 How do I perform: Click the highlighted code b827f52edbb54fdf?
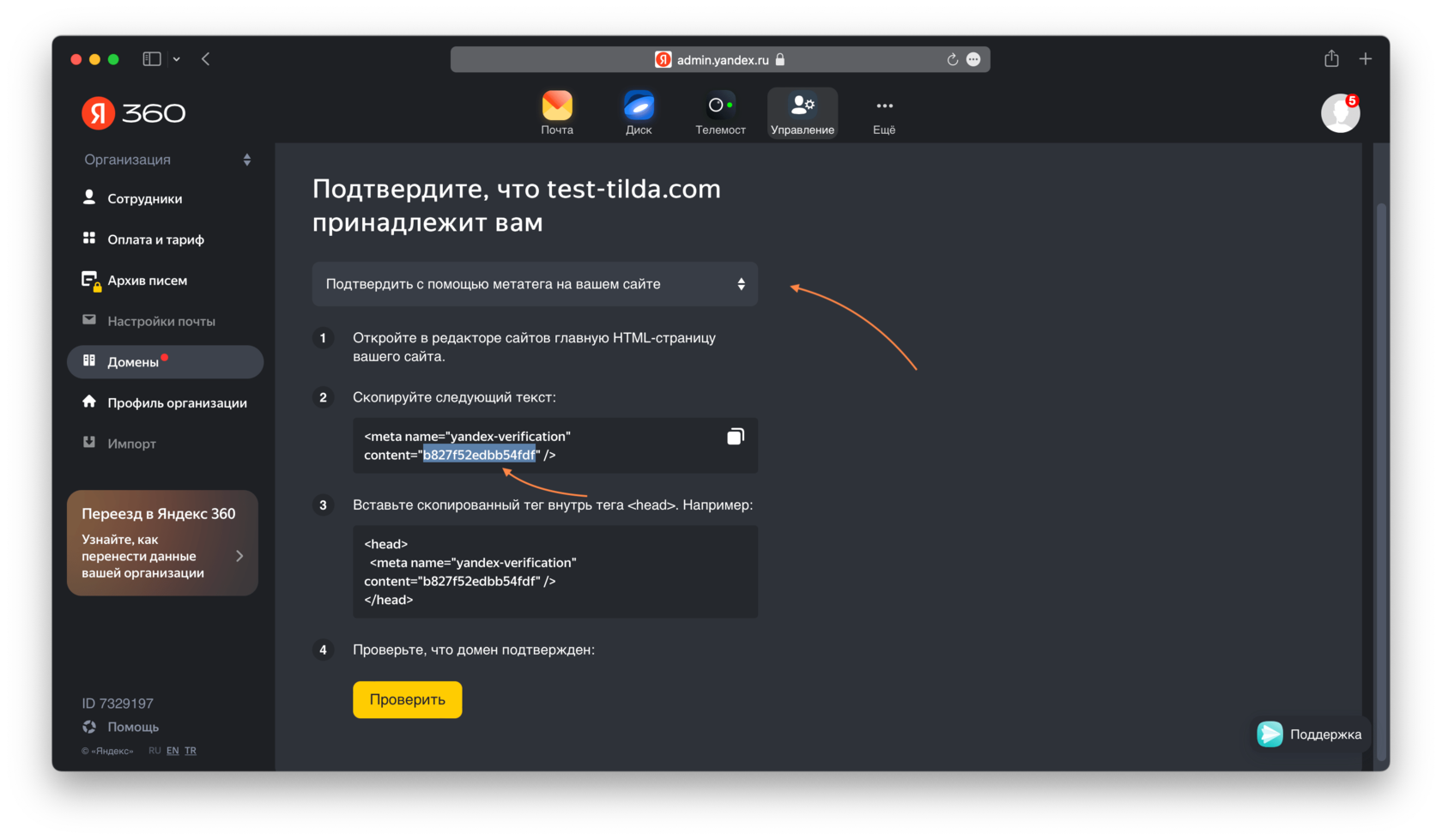pyautogui.click(x=480, y=455)
